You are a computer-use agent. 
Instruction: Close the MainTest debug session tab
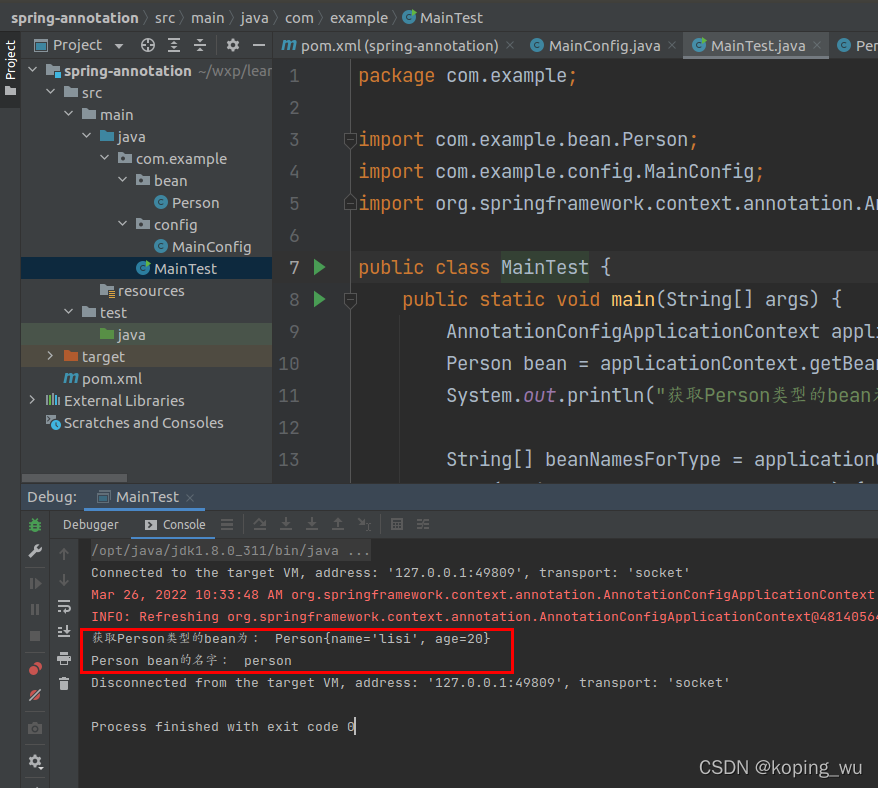(x=190, y=498)
